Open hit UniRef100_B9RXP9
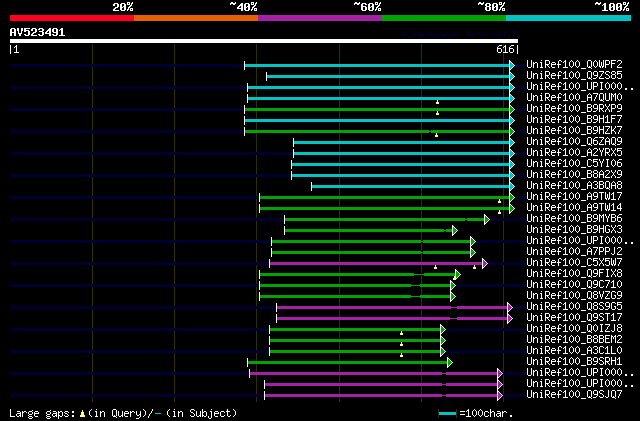This screenshot has width=640, height=421. pyautogui.click(x=574, y=109)
